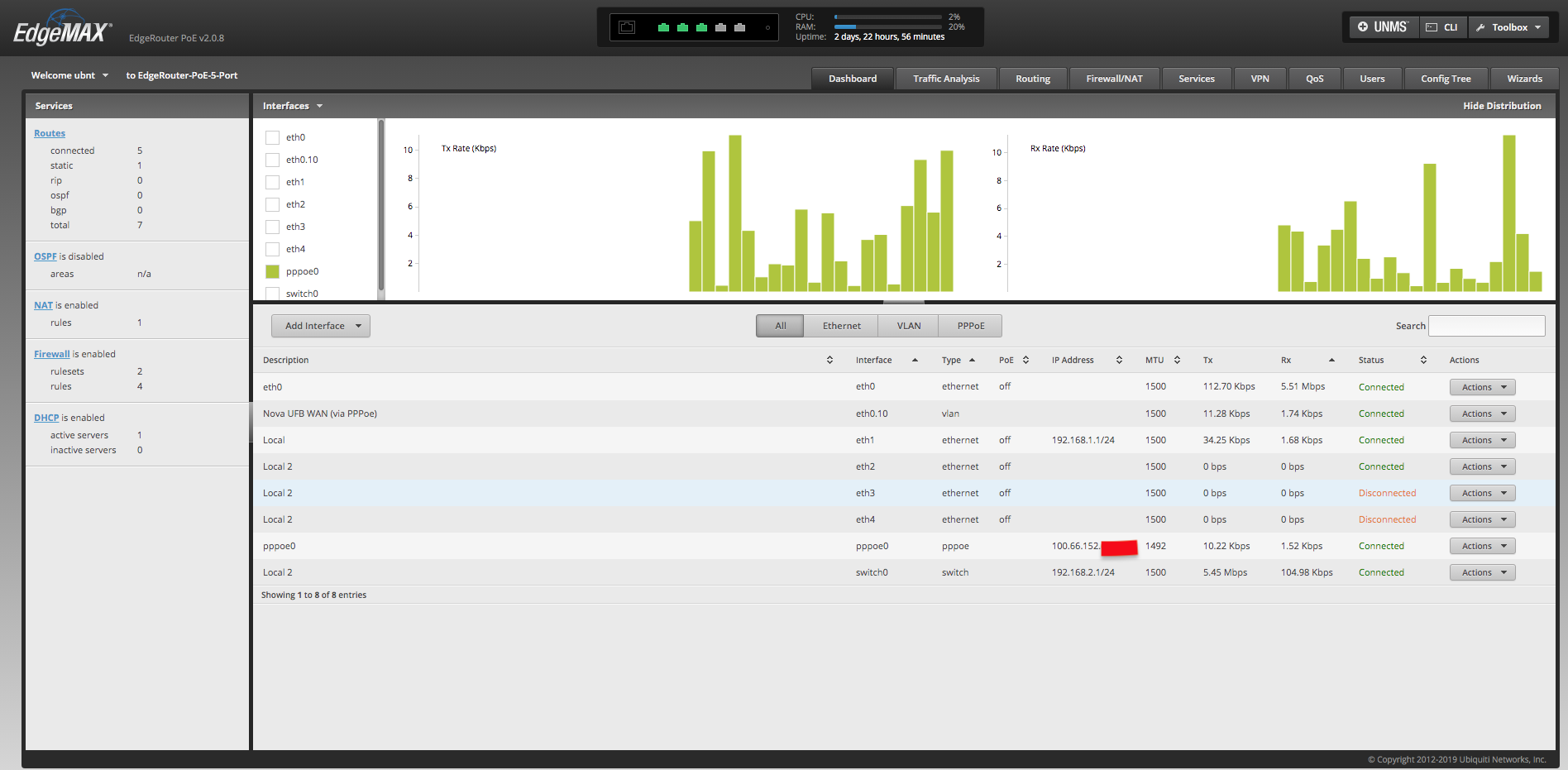
Task: Click the third green port icon
Action: [701, 27]
